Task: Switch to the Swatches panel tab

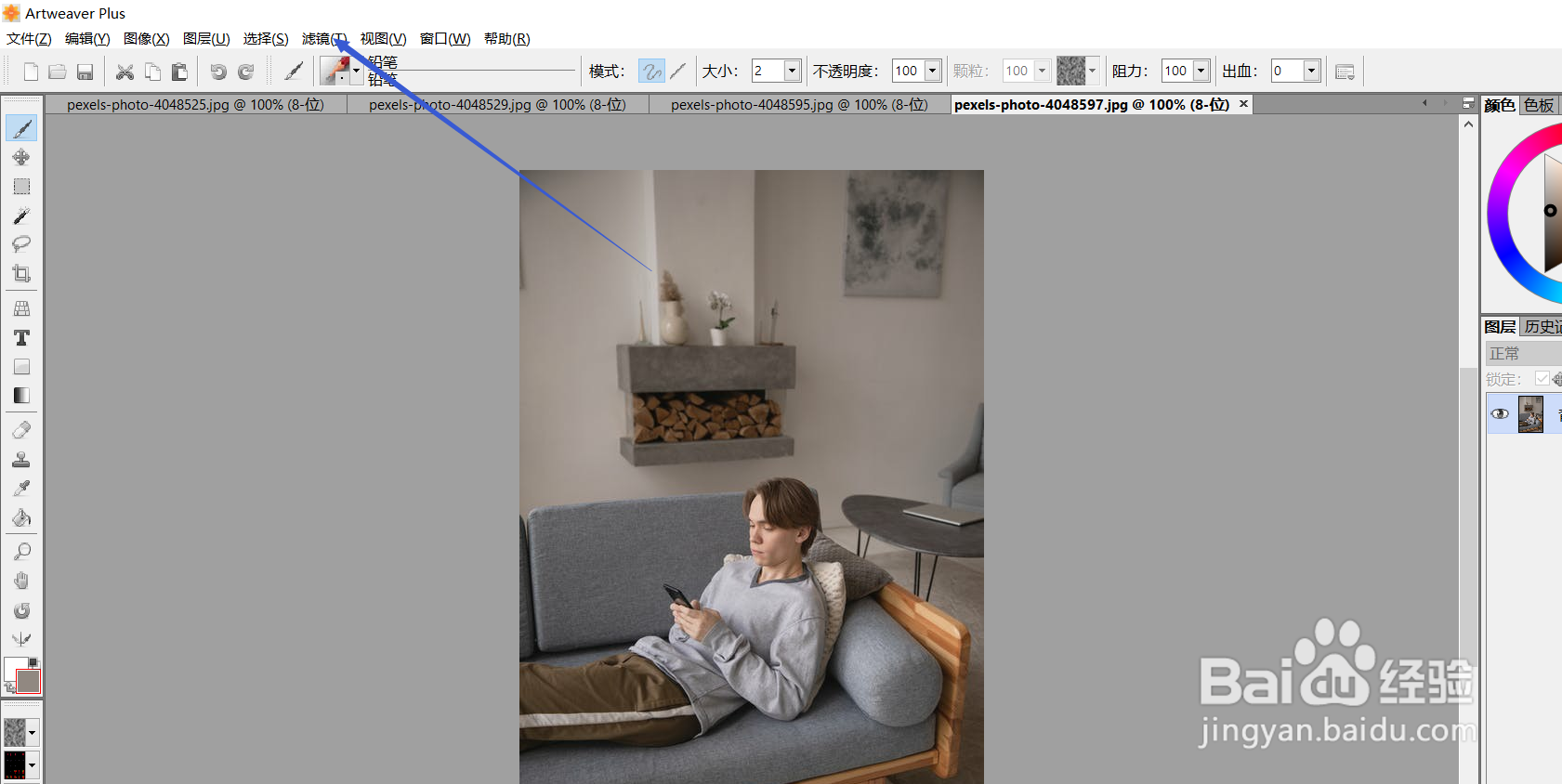Action: (1539, 105)
